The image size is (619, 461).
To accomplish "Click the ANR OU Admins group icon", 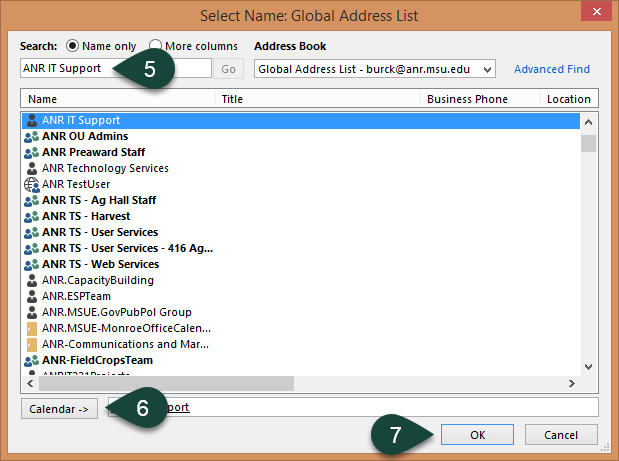I will 31,136.
